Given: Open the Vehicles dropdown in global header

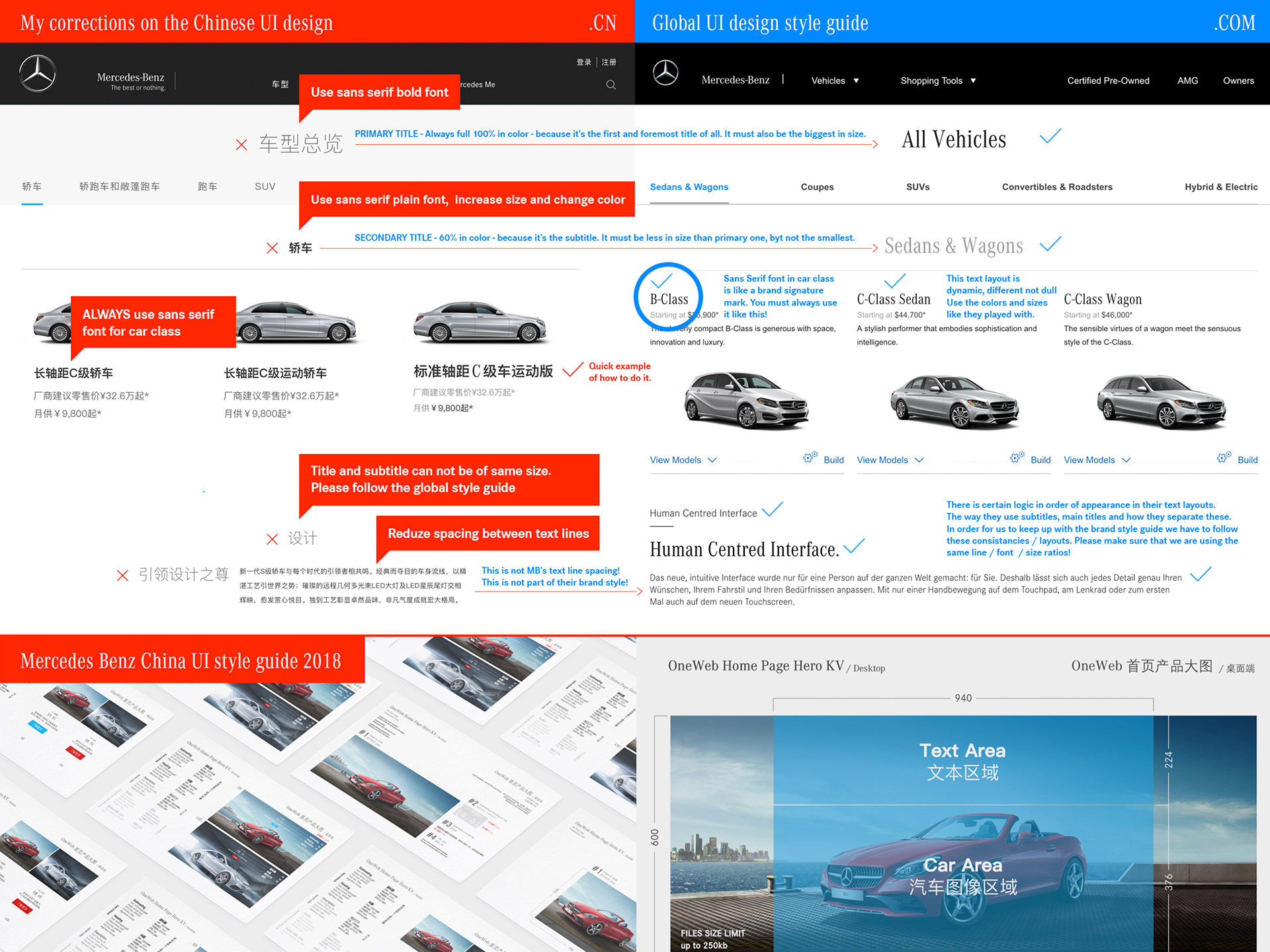Looking at the screenshot, I should click(x=835, y=81).
